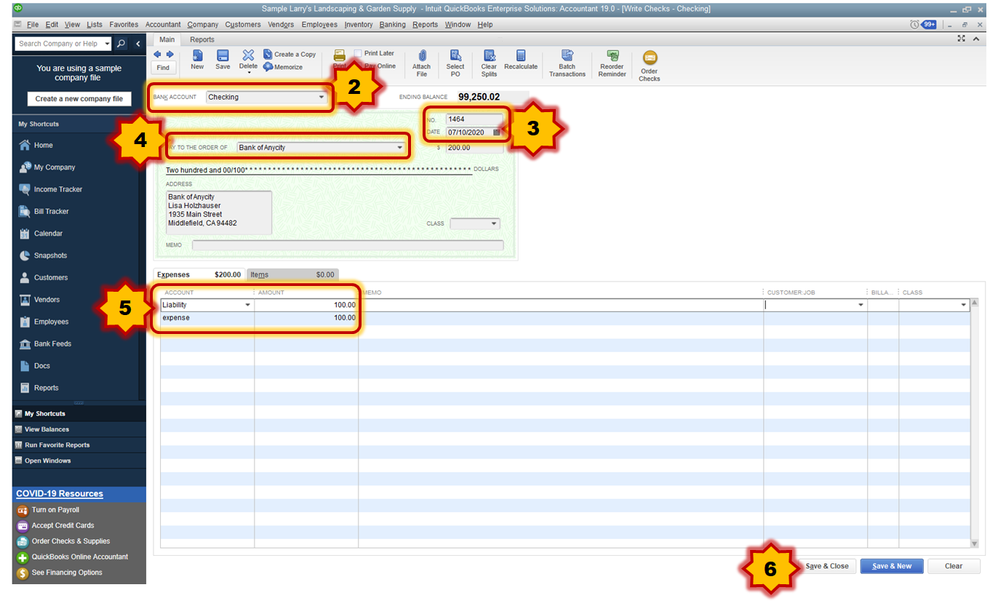Collapse the left sidebar with arrow icon
Screen dimensions: 998x601
tap(137, 43)
